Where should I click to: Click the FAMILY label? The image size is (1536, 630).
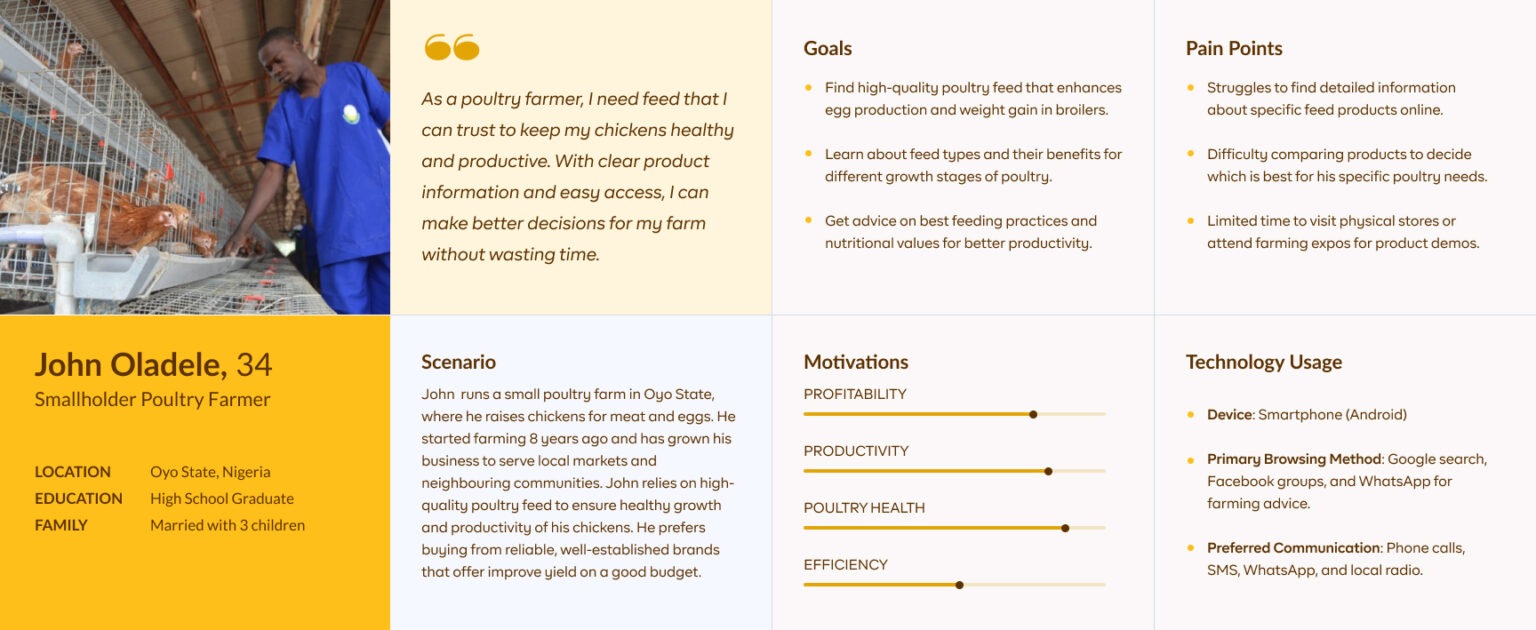[x=61, y=525]
